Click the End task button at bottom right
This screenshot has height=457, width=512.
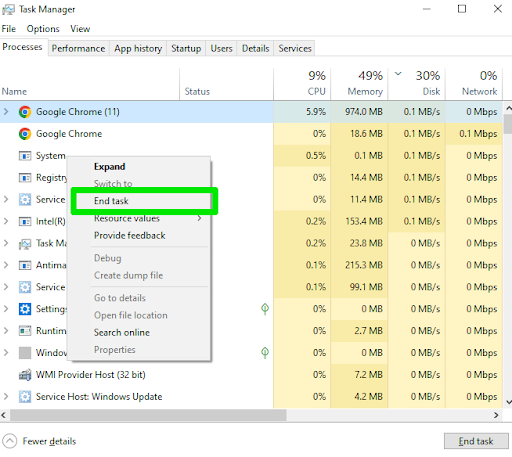(476, 441)
